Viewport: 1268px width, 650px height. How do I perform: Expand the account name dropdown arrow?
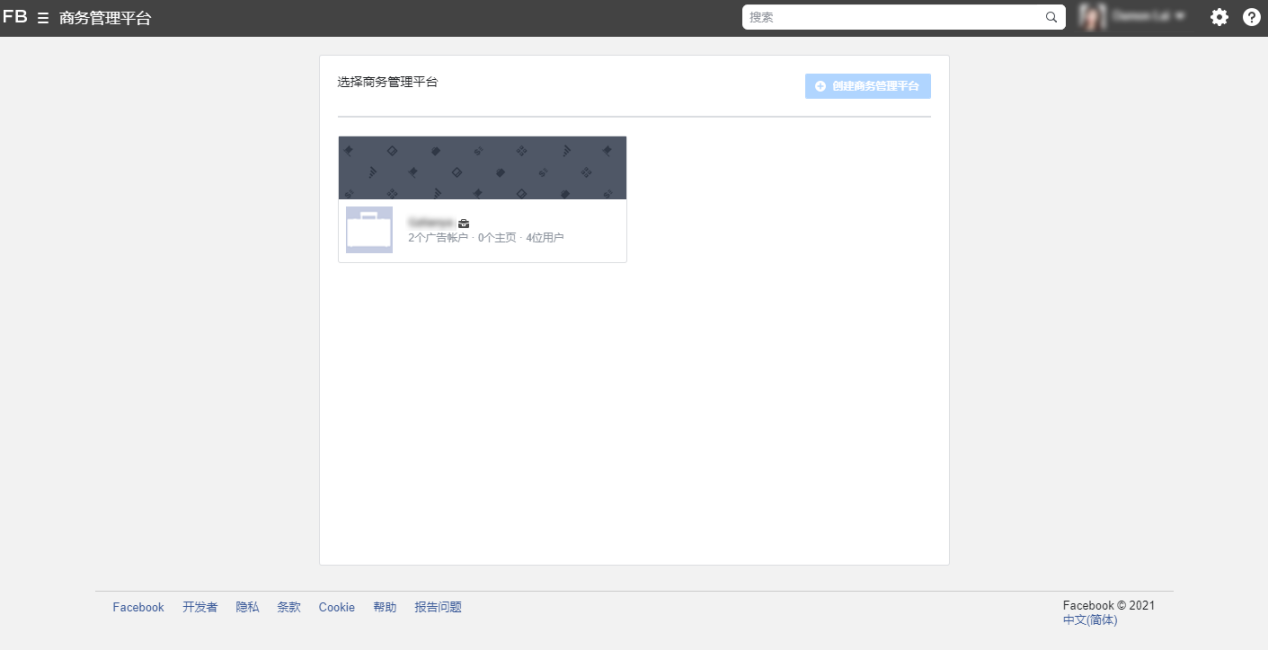point(1181,17)
